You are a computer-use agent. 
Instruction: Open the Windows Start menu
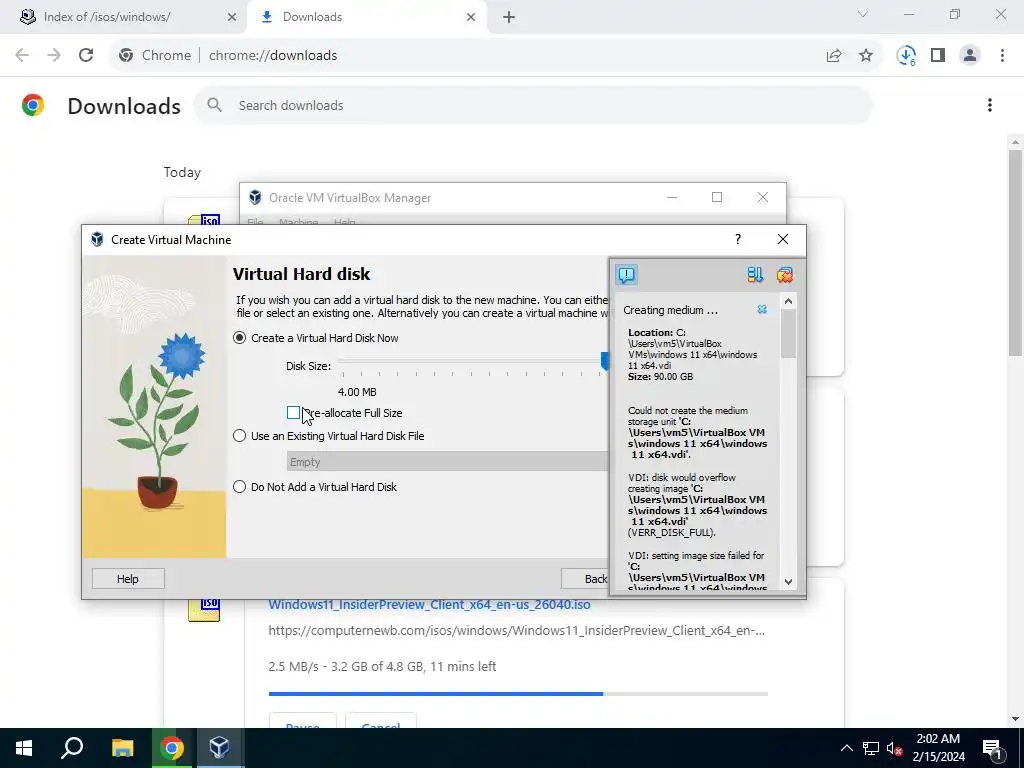(x=24, y=748)
